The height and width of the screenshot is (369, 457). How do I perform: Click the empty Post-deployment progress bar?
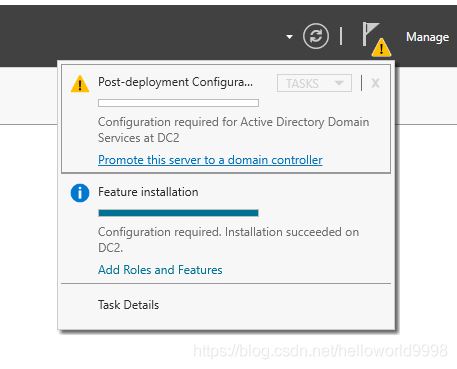click(178, 103)
